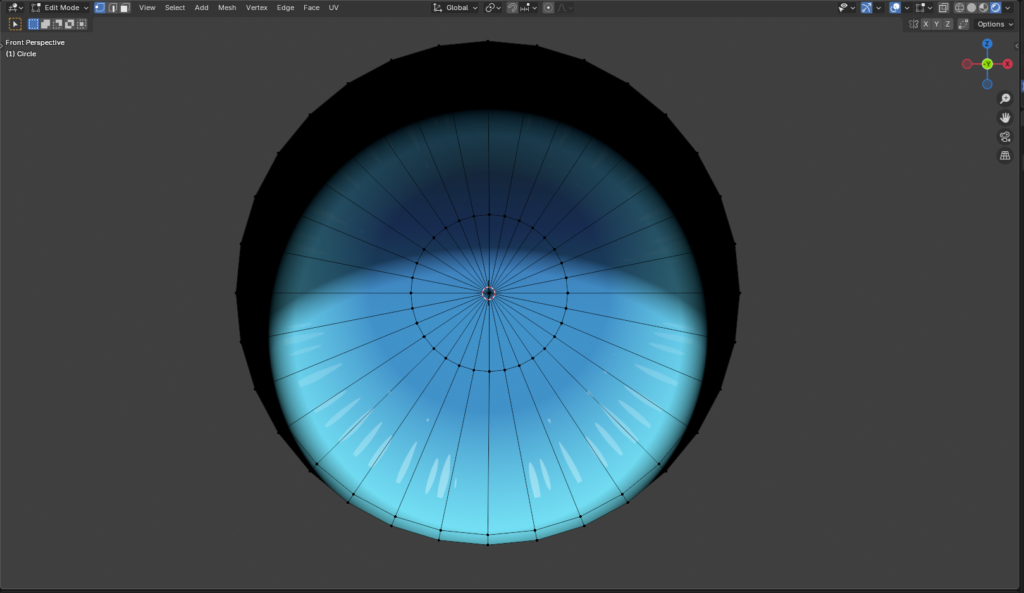
Task: Open the snapping options dropdown
Action: click(x=528, y=8)
